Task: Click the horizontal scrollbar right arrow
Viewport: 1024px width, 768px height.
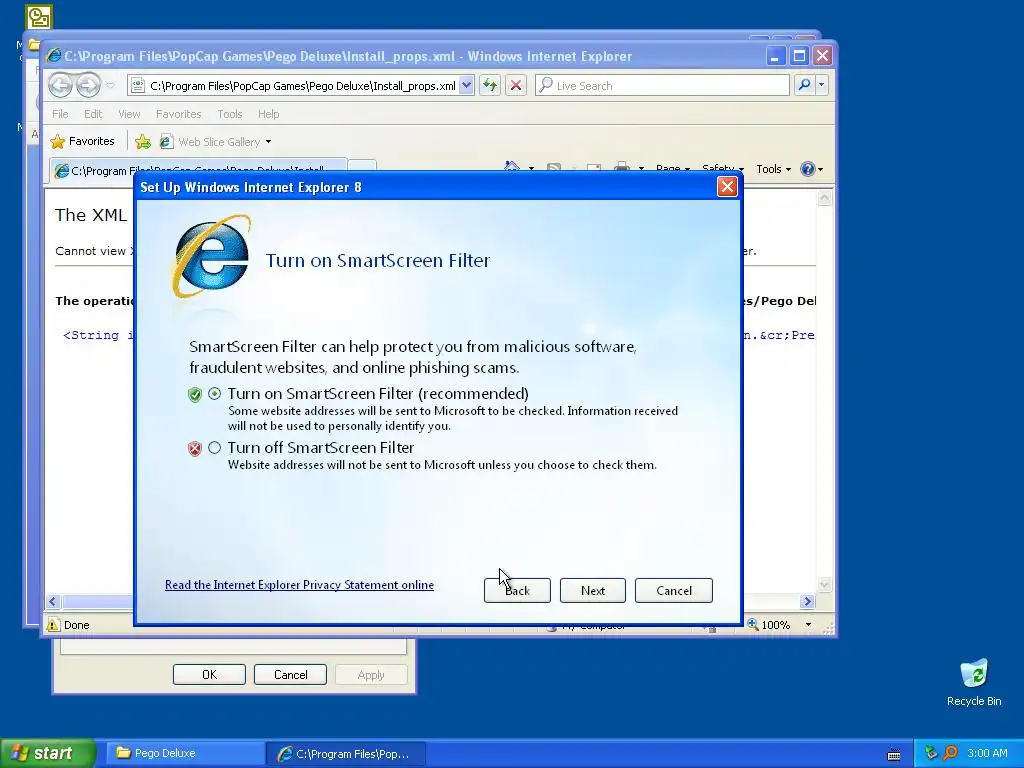Action: click(x=807, y=601)
